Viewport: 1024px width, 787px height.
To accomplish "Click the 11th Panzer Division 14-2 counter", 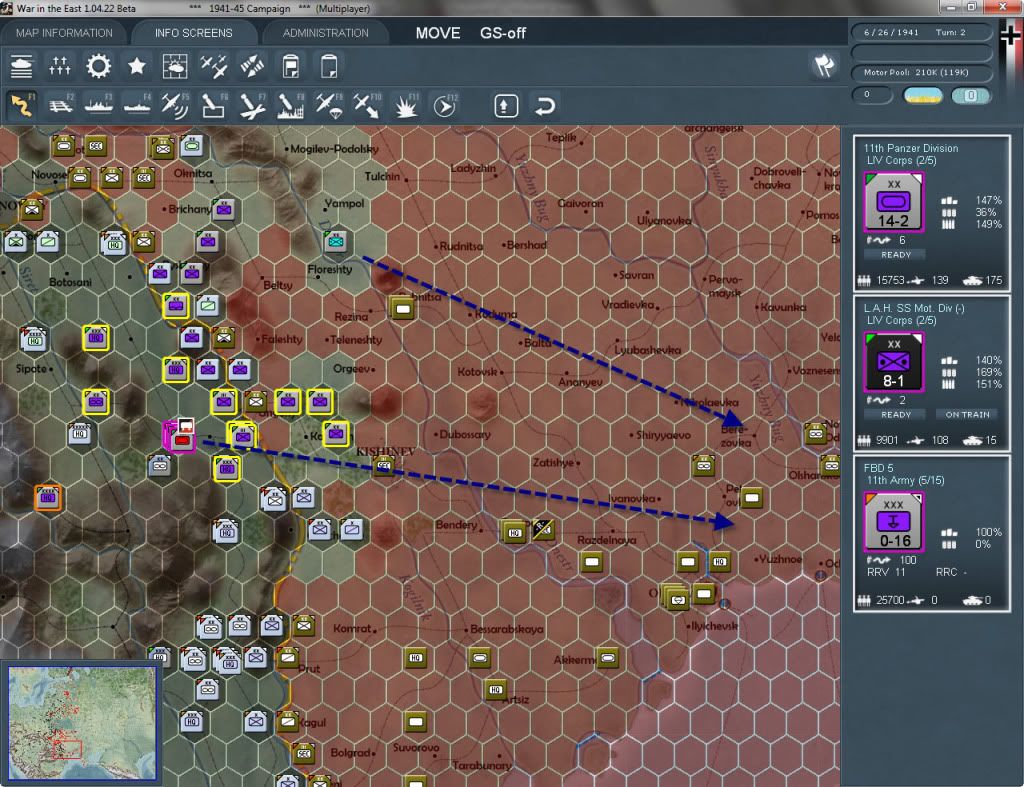I will (893, 202).
